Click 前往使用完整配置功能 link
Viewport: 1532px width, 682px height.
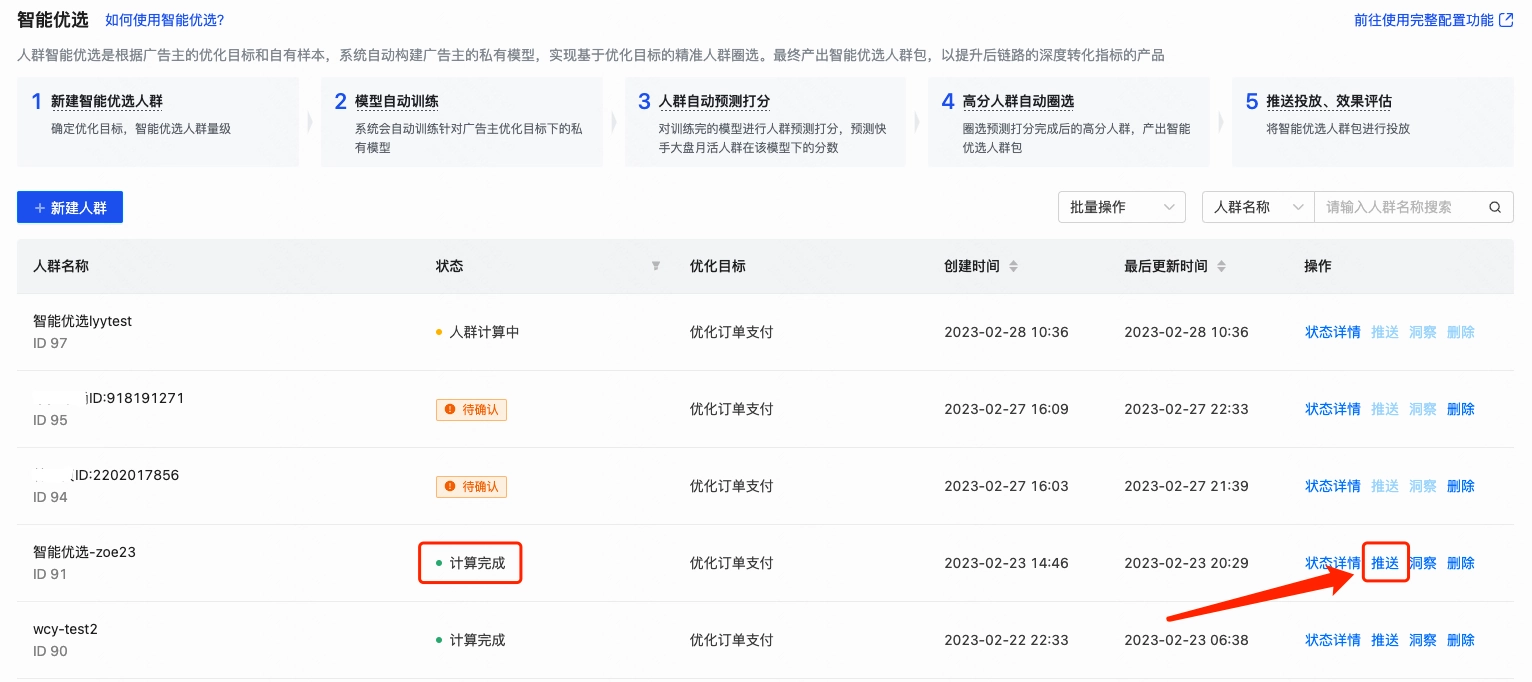pos(1422,18)
